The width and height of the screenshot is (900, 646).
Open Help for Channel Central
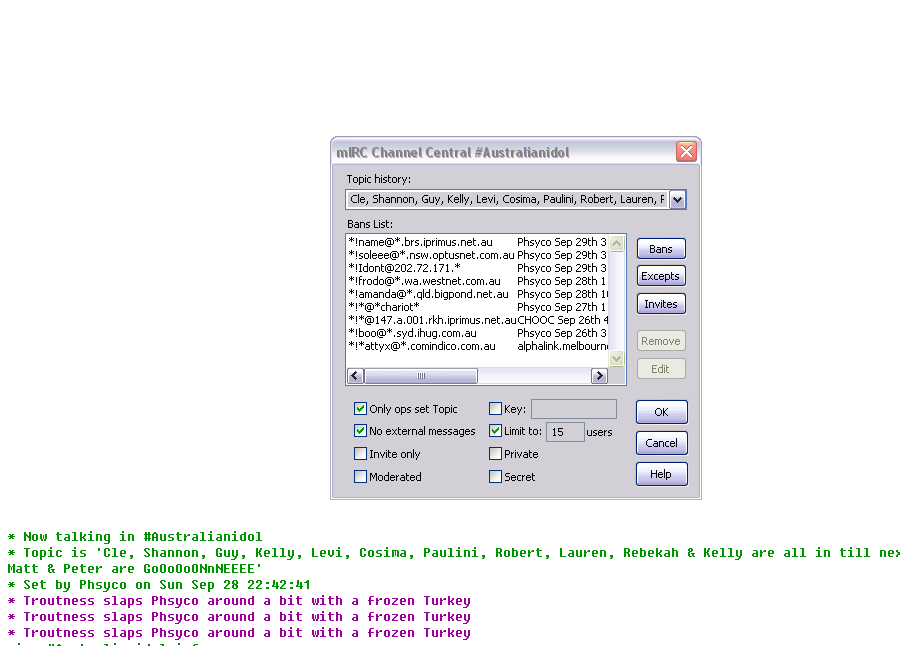point(661,474)
